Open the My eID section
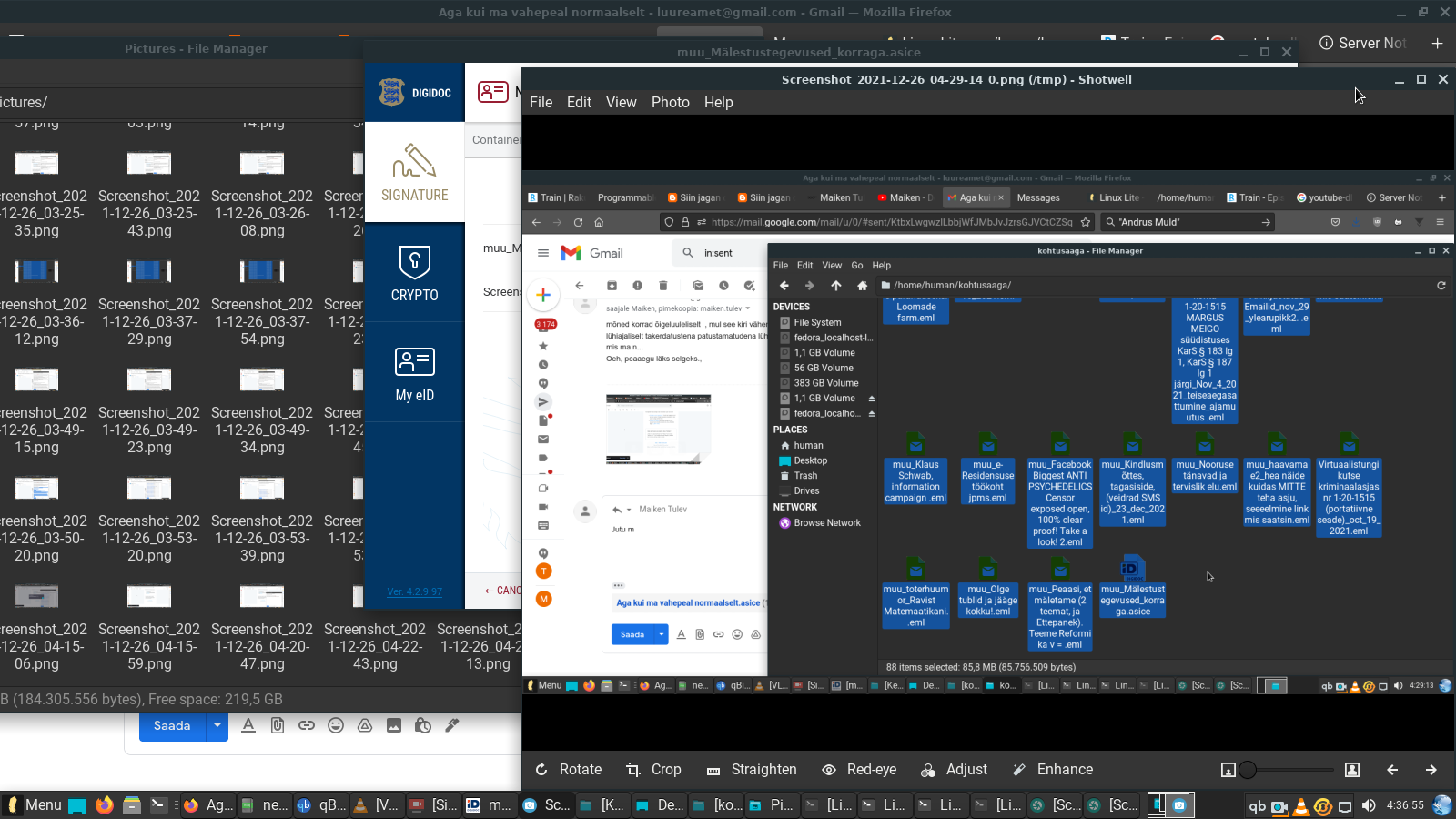Screen dimensions: 1456x819 click(415, 373)
